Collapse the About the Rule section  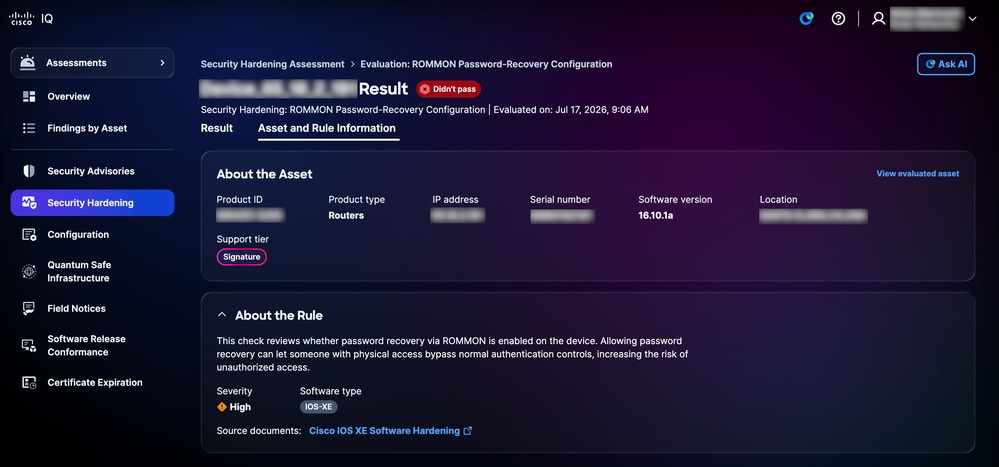(x=222, y=315)
